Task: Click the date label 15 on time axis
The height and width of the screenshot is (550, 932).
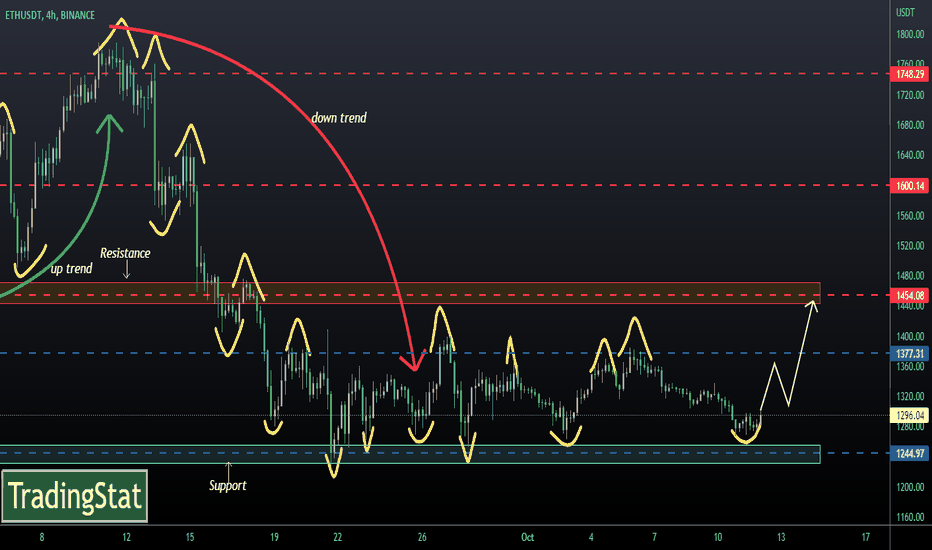Action: click(x=190, y=538)
